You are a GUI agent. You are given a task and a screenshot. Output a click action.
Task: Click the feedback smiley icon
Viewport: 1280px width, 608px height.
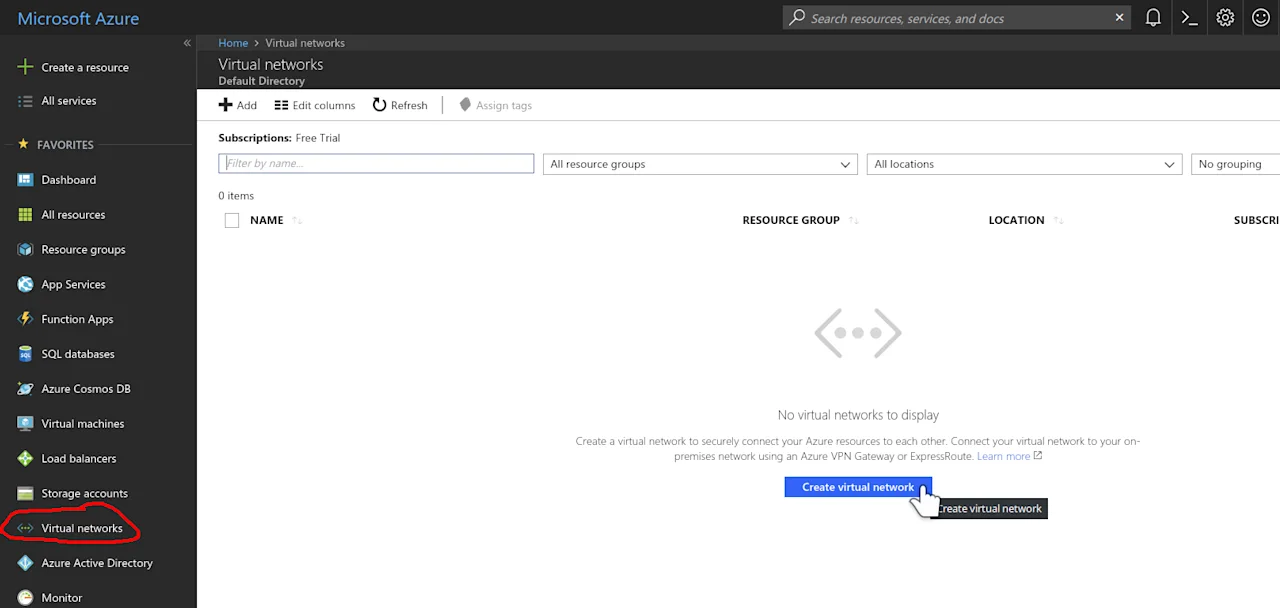[x=1261, y=18]
